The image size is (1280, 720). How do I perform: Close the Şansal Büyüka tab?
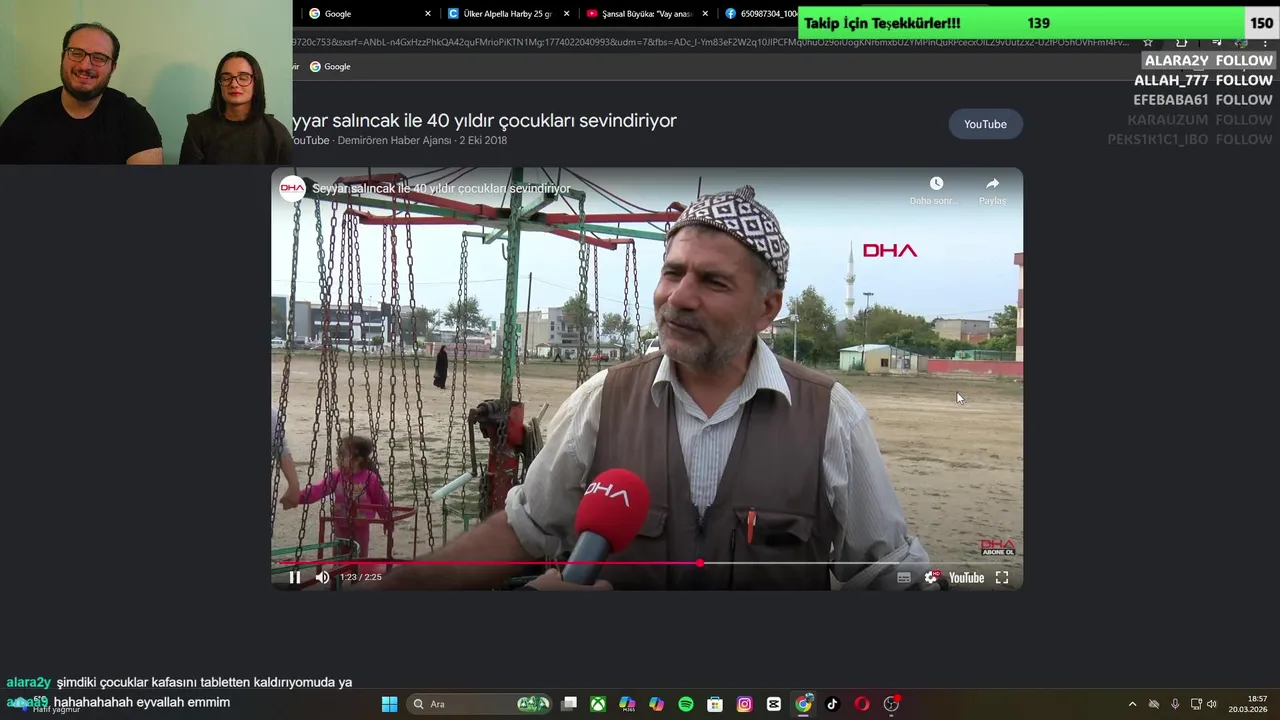(x=705, y=14)
